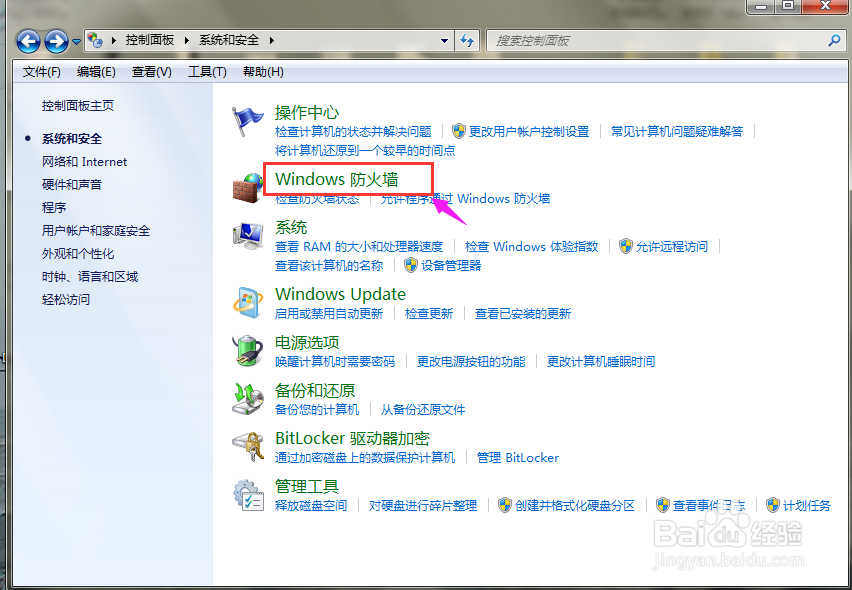Click 常见计算机问题疑难解答

(677, 131)
